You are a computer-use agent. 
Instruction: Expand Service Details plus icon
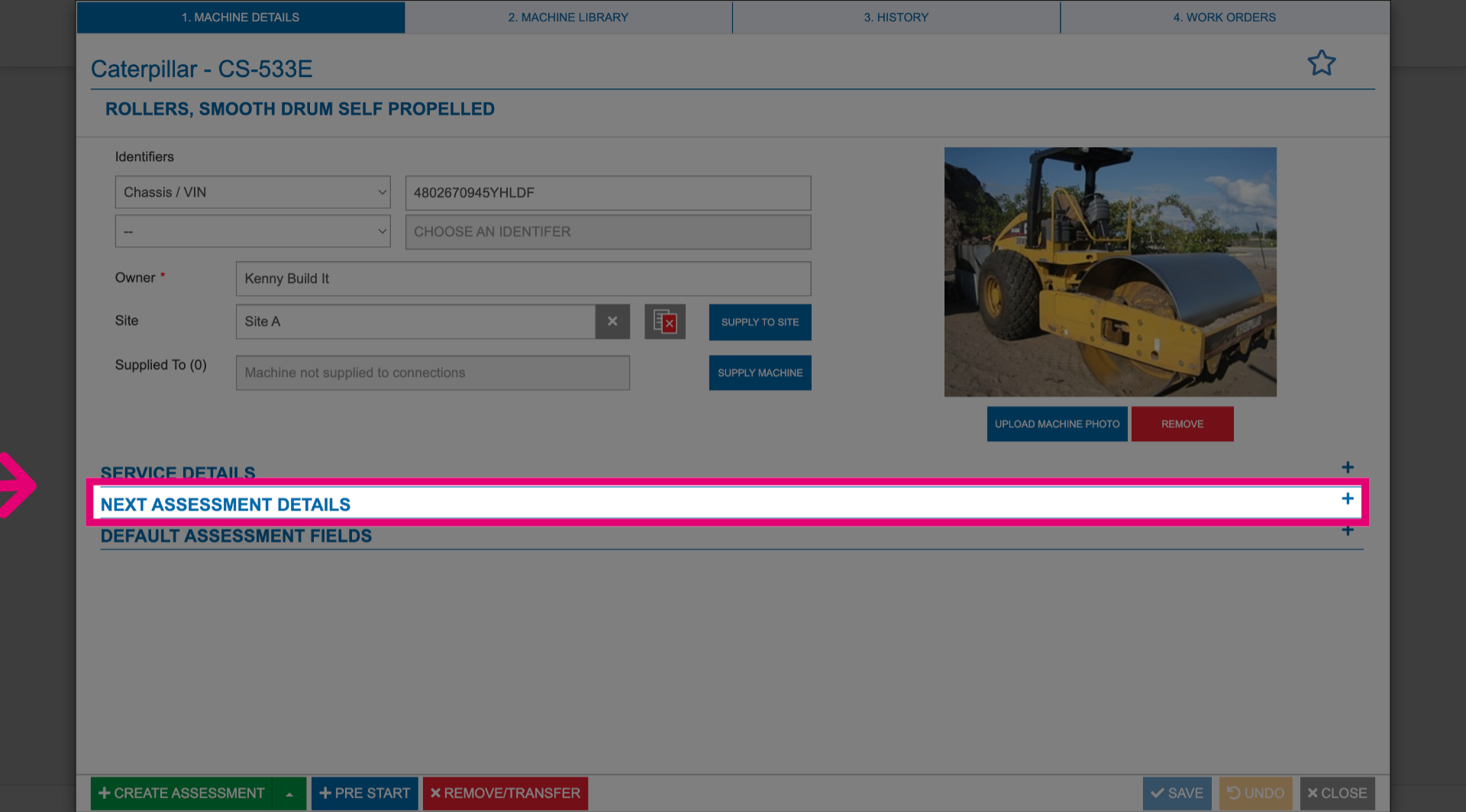[x=1348, y=467]
